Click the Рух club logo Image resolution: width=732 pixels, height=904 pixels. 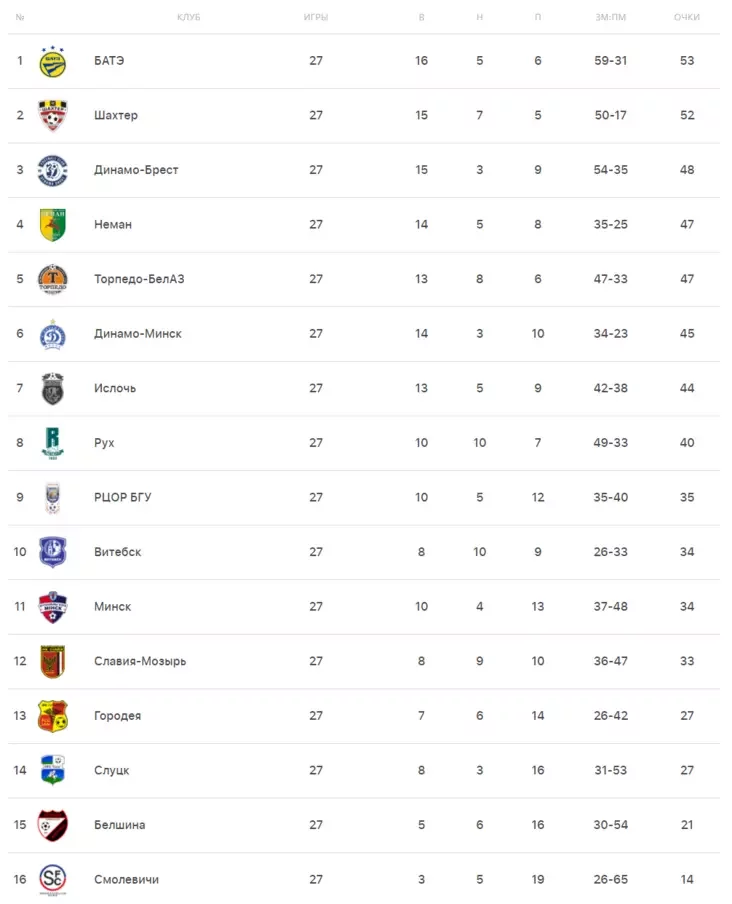52,443
